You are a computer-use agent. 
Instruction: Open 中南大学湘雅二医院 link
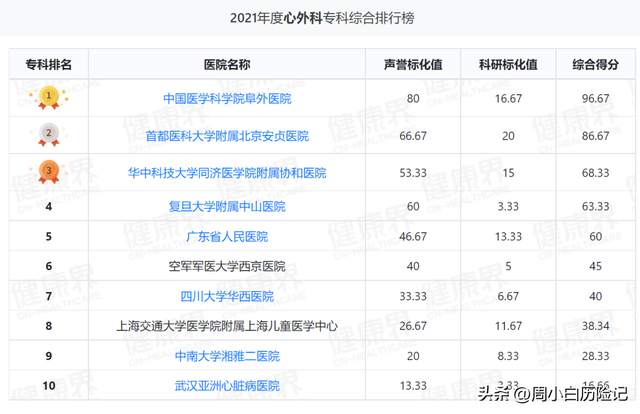227,356
